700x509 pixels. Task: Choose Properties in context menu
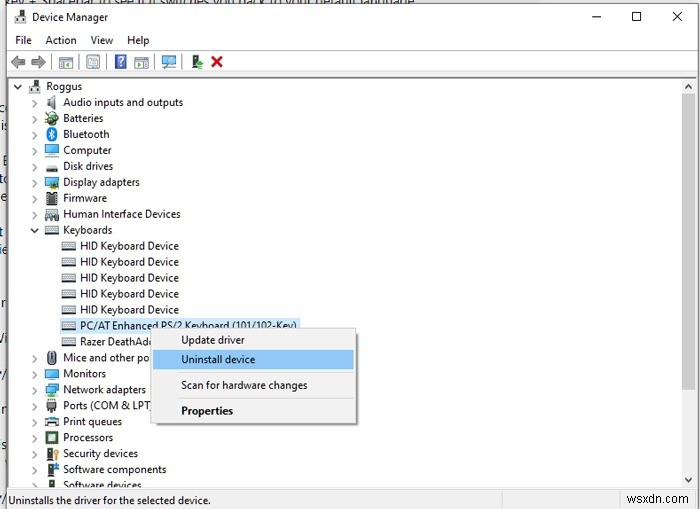pyautogui.click(x=253, y=411)
